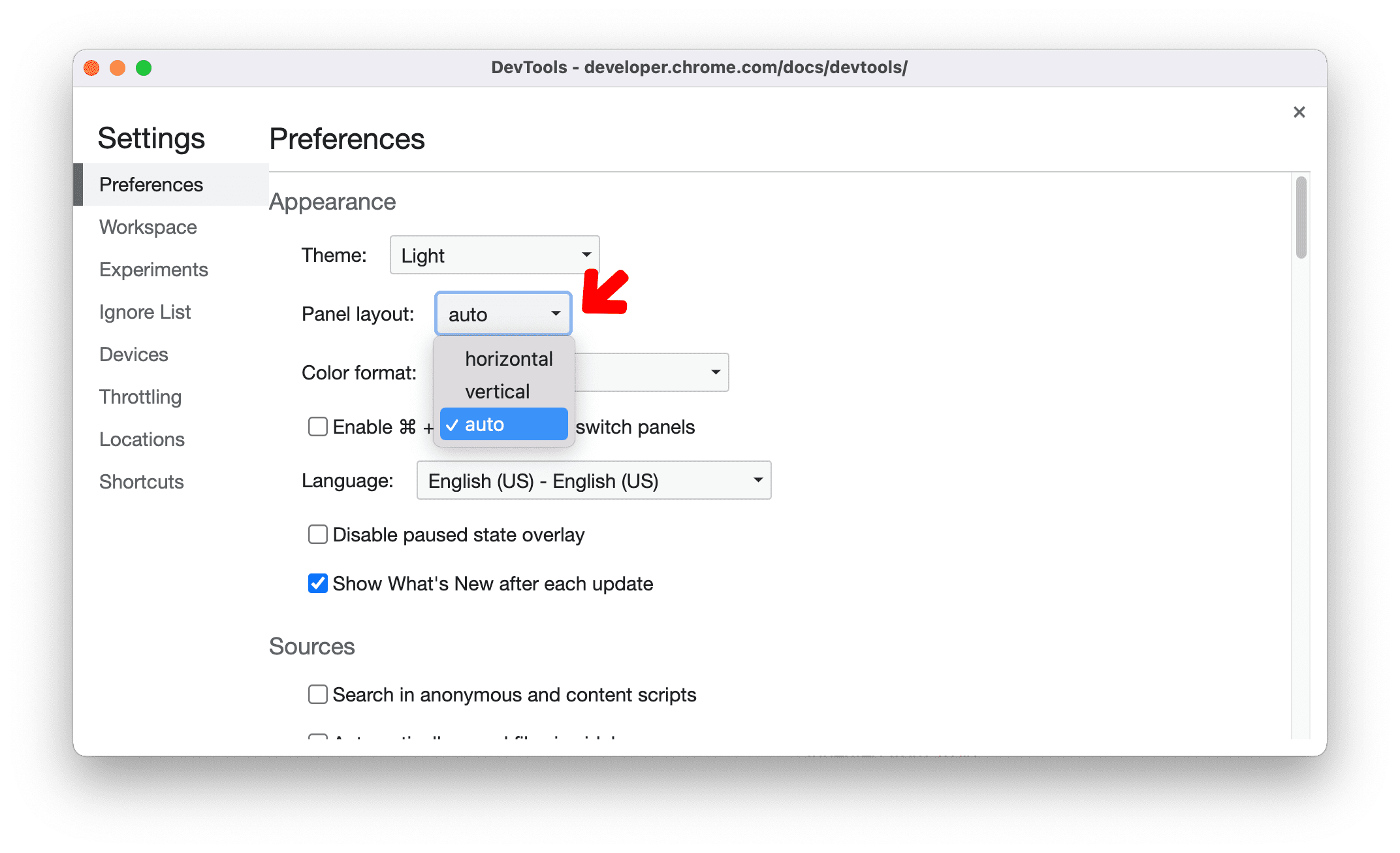The height and width of the screenshot is (853, 1400).
Task: Click the Ignore List sidebar icon
Action: coord(143,311)
